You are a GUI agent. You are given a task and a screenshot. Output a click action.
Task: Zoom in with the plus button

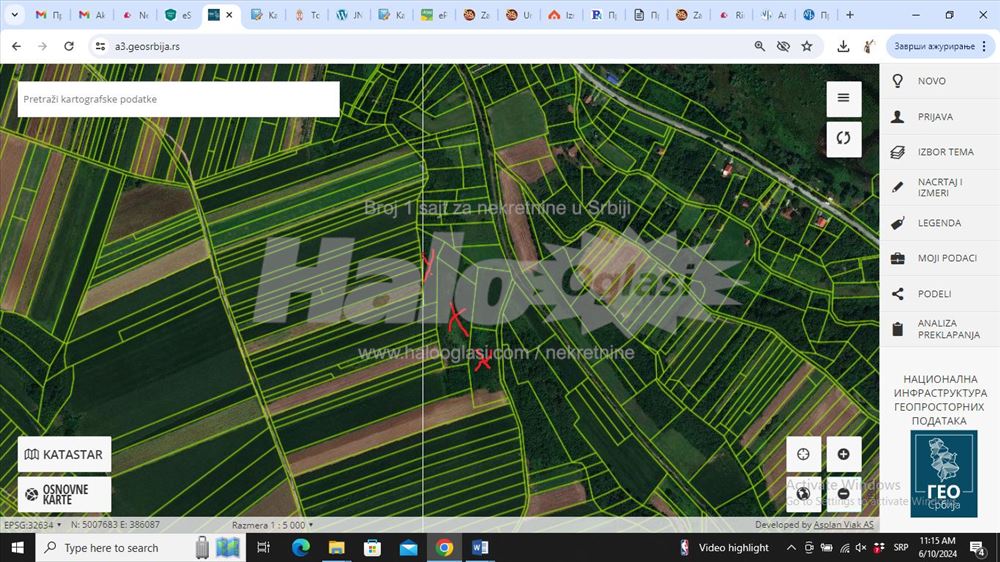[x=843, y=454]
